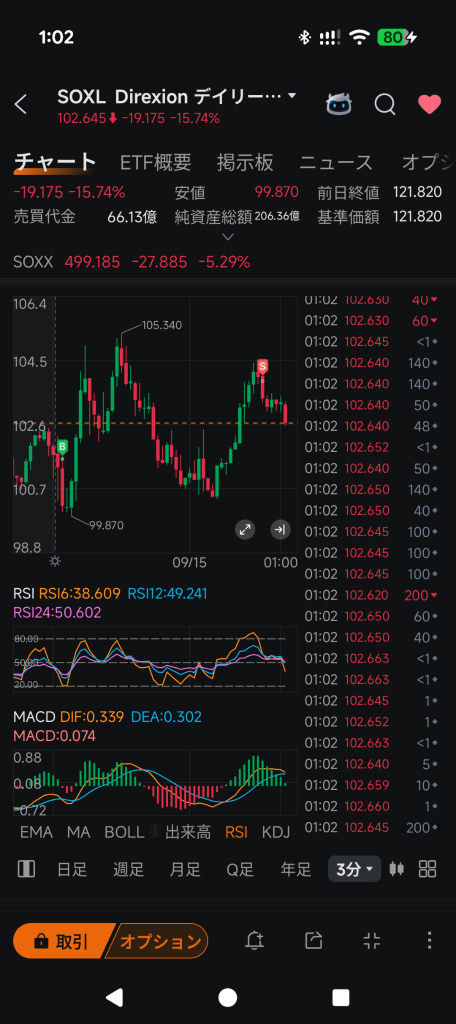Select the 出来高 volume indicator
The height and width of the screenshot is (1024, 456).
coord(188,832)
